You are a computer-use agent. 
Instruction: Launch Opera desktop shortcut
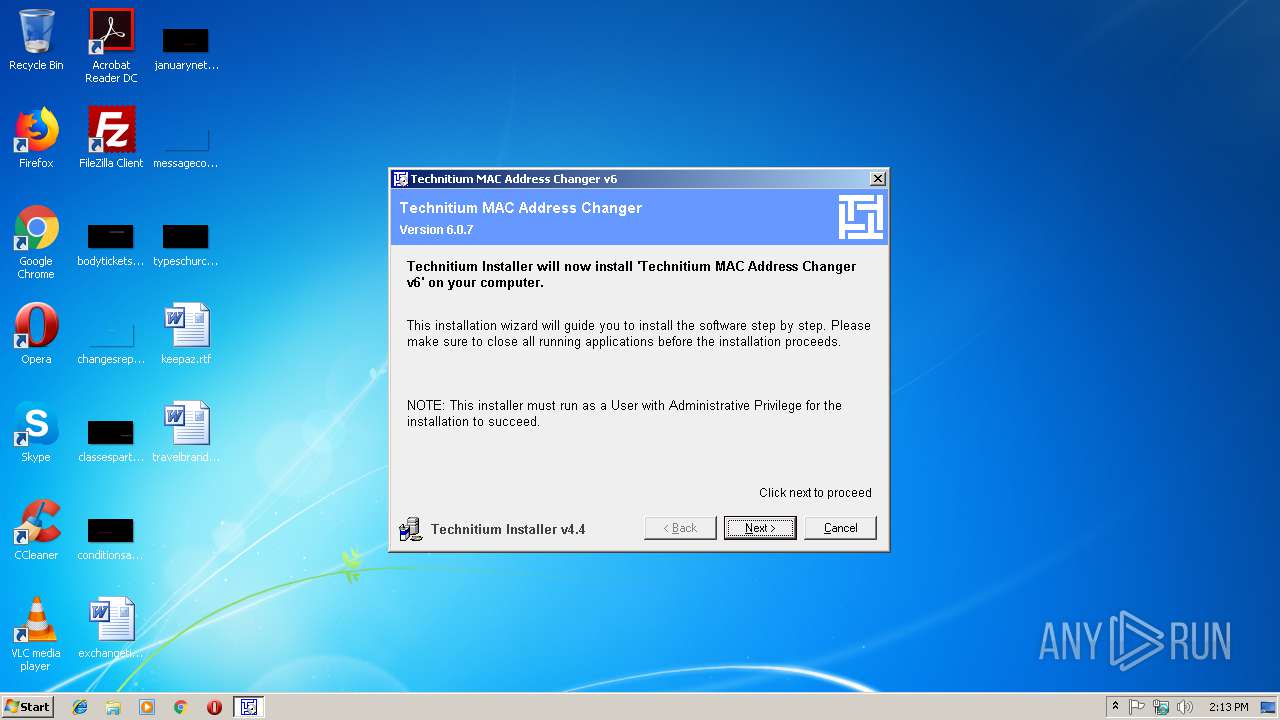click(x=36, y=334)
